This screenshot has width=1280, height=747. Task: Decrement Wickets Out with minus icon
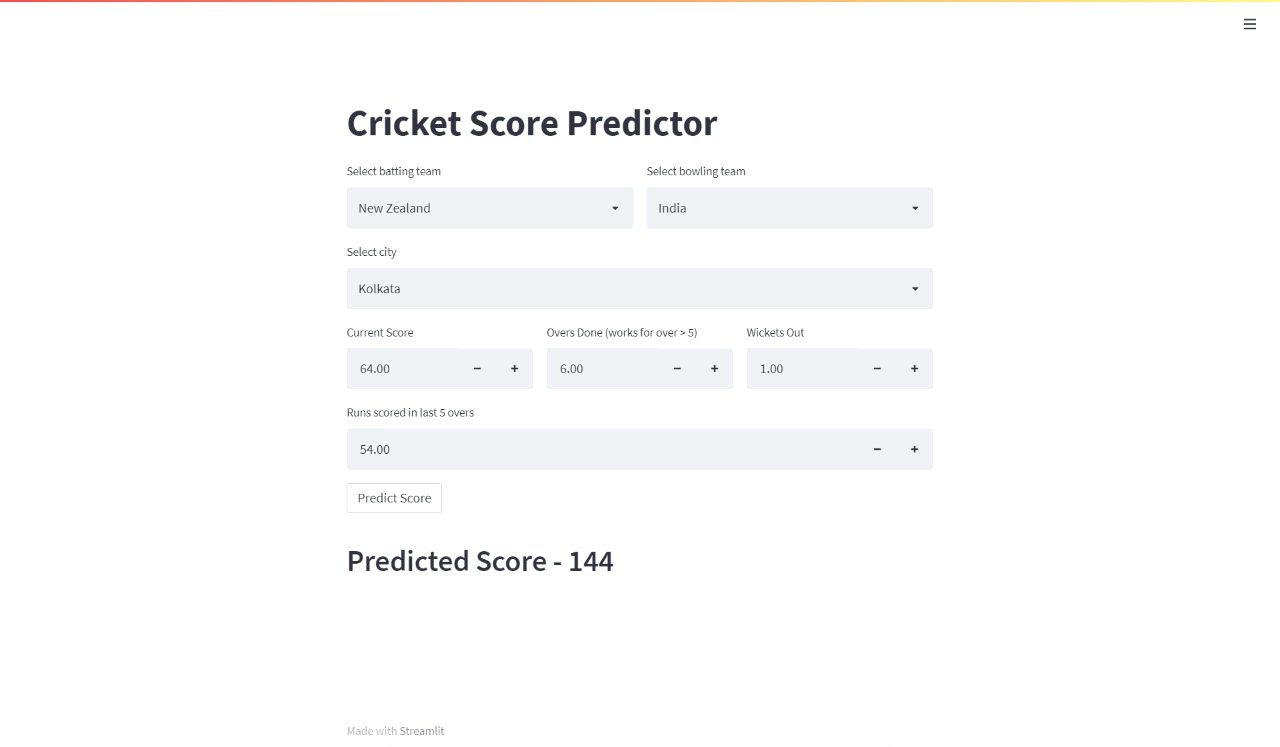coord(877,368)
